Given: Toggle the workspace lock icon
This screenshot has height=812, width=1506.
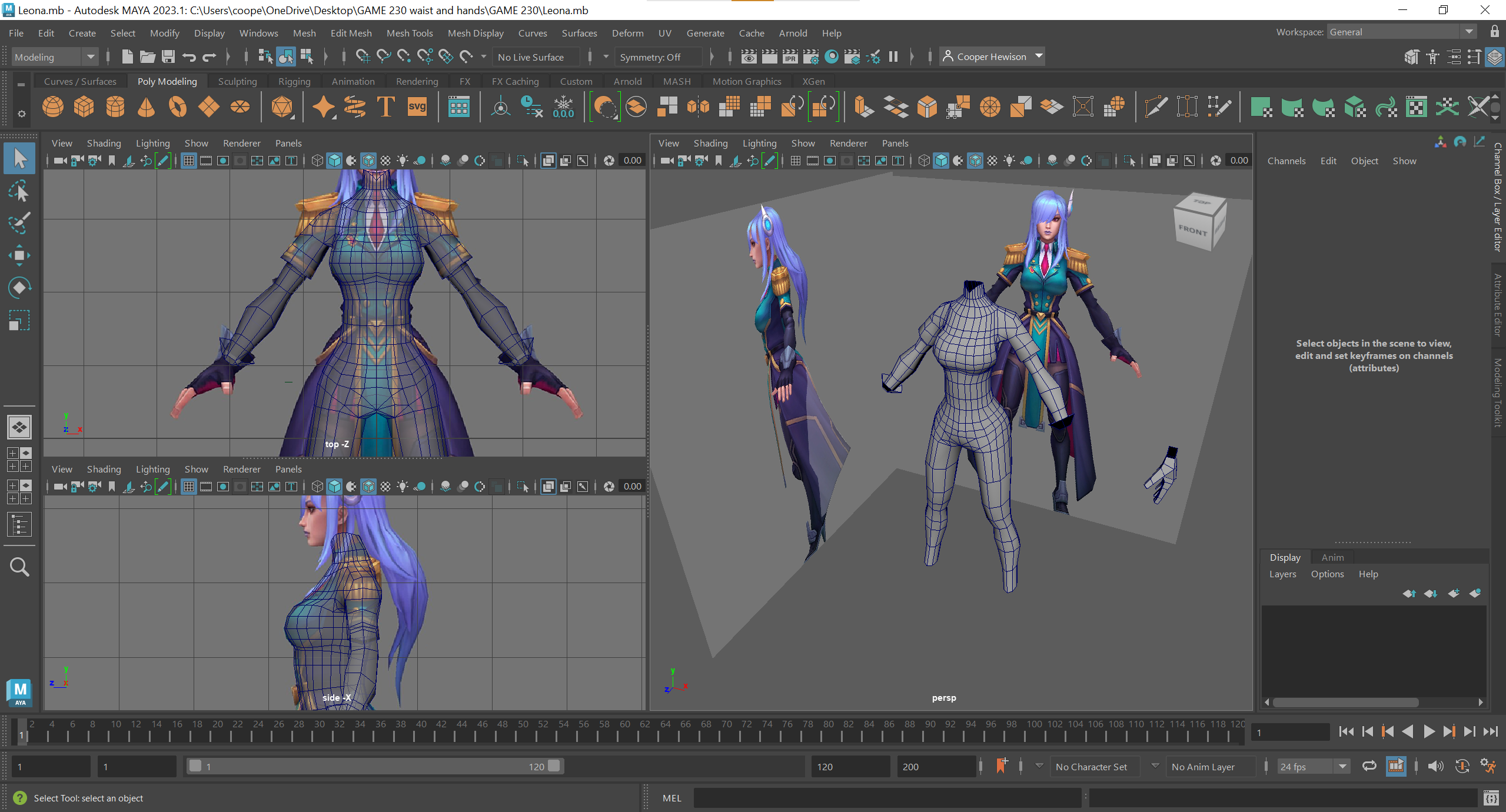Looking at the screenshot, I should (x=1494, y=32).
